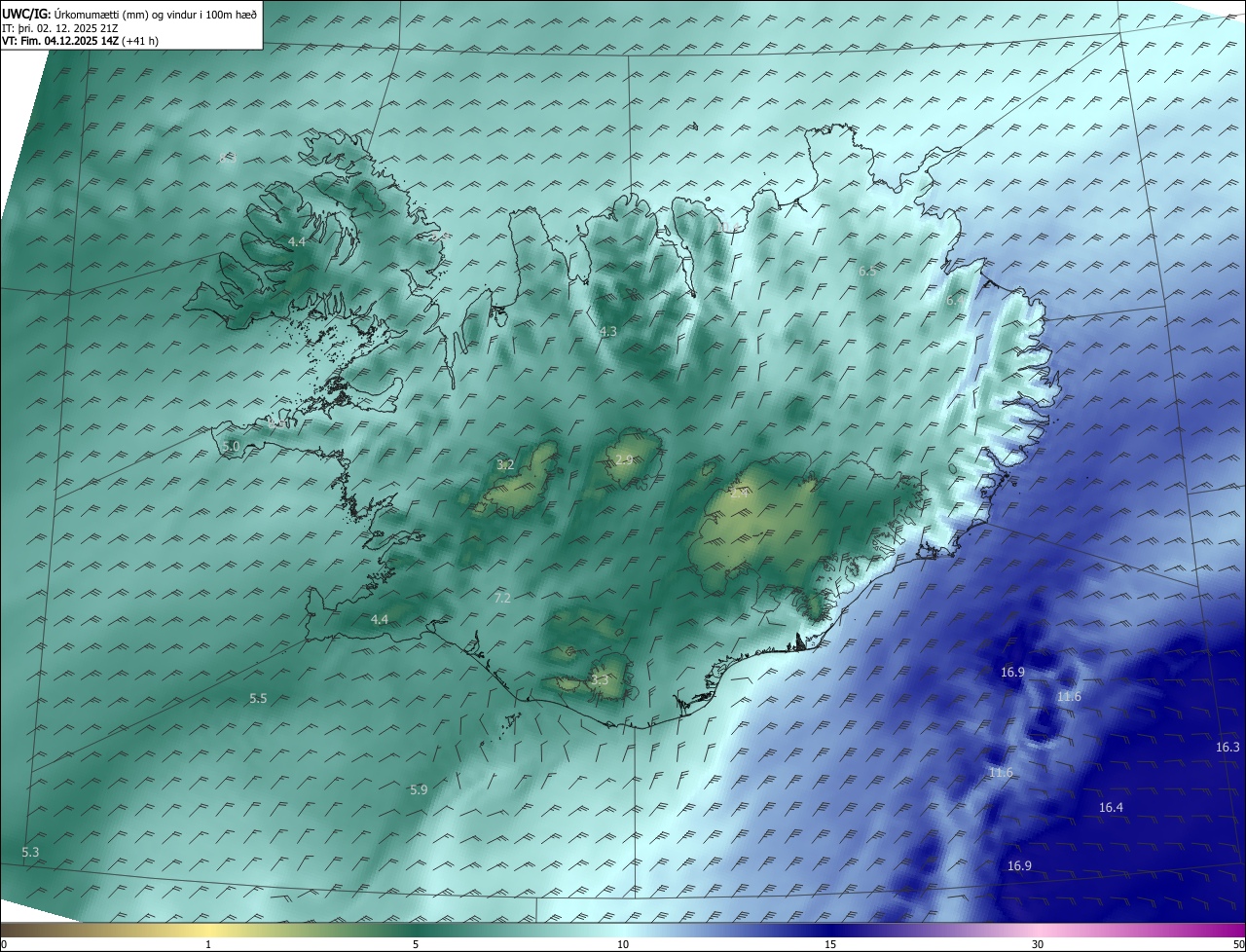
Task: Click the 6.4 value near the east coast
Action: pos(956,302)
